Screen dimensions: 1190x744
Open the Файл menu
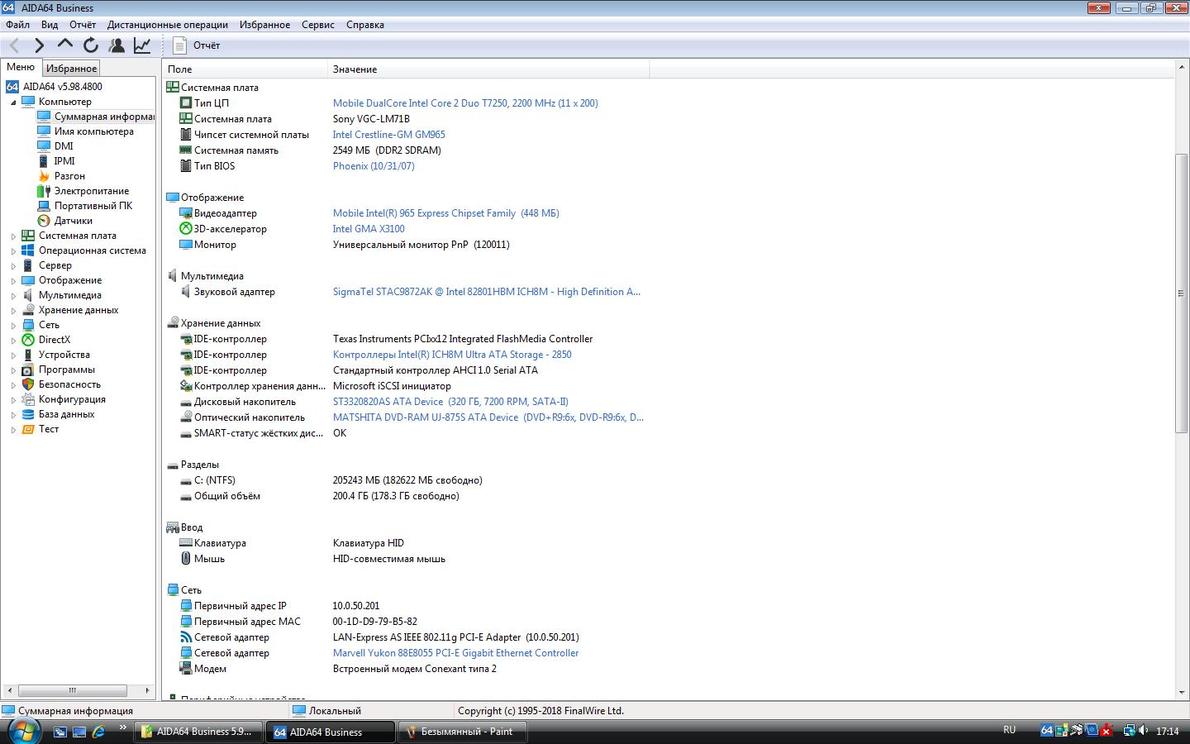17,24
